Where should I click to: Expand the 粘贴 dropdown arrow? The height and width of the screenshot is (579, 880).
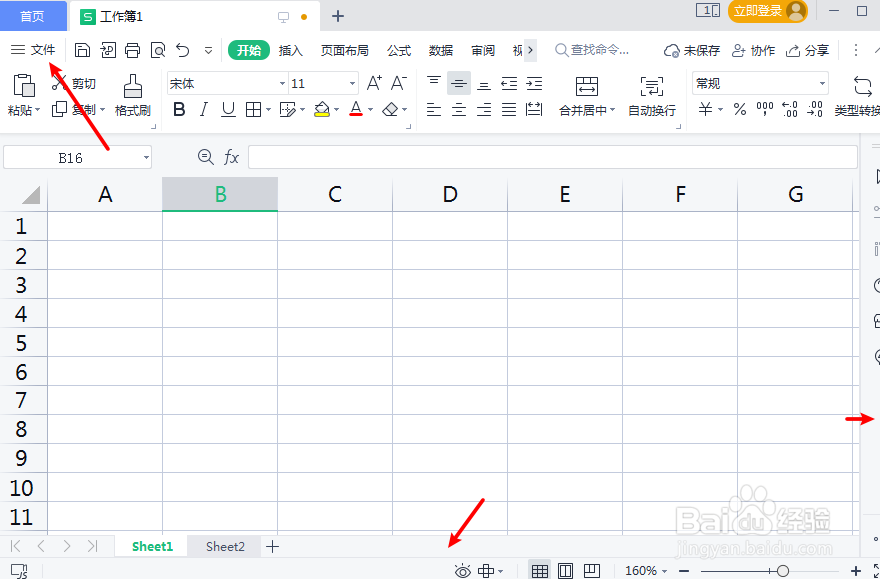pyautogui.click(x=38, y=110)
